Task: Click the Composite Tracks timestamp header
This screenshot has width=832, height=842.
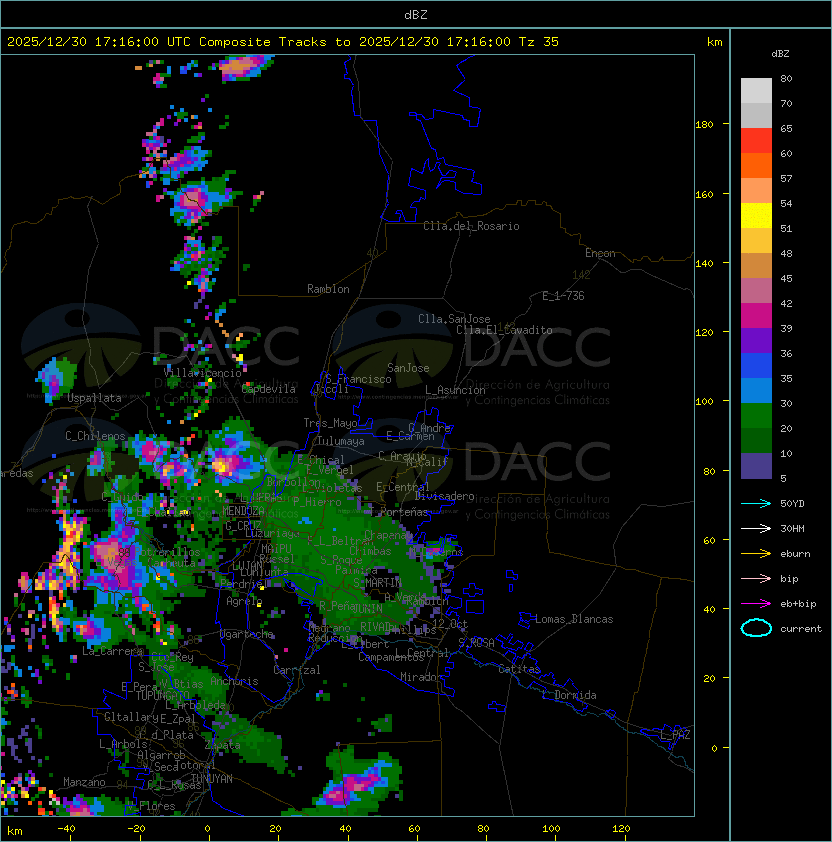Action: point(283,42)
